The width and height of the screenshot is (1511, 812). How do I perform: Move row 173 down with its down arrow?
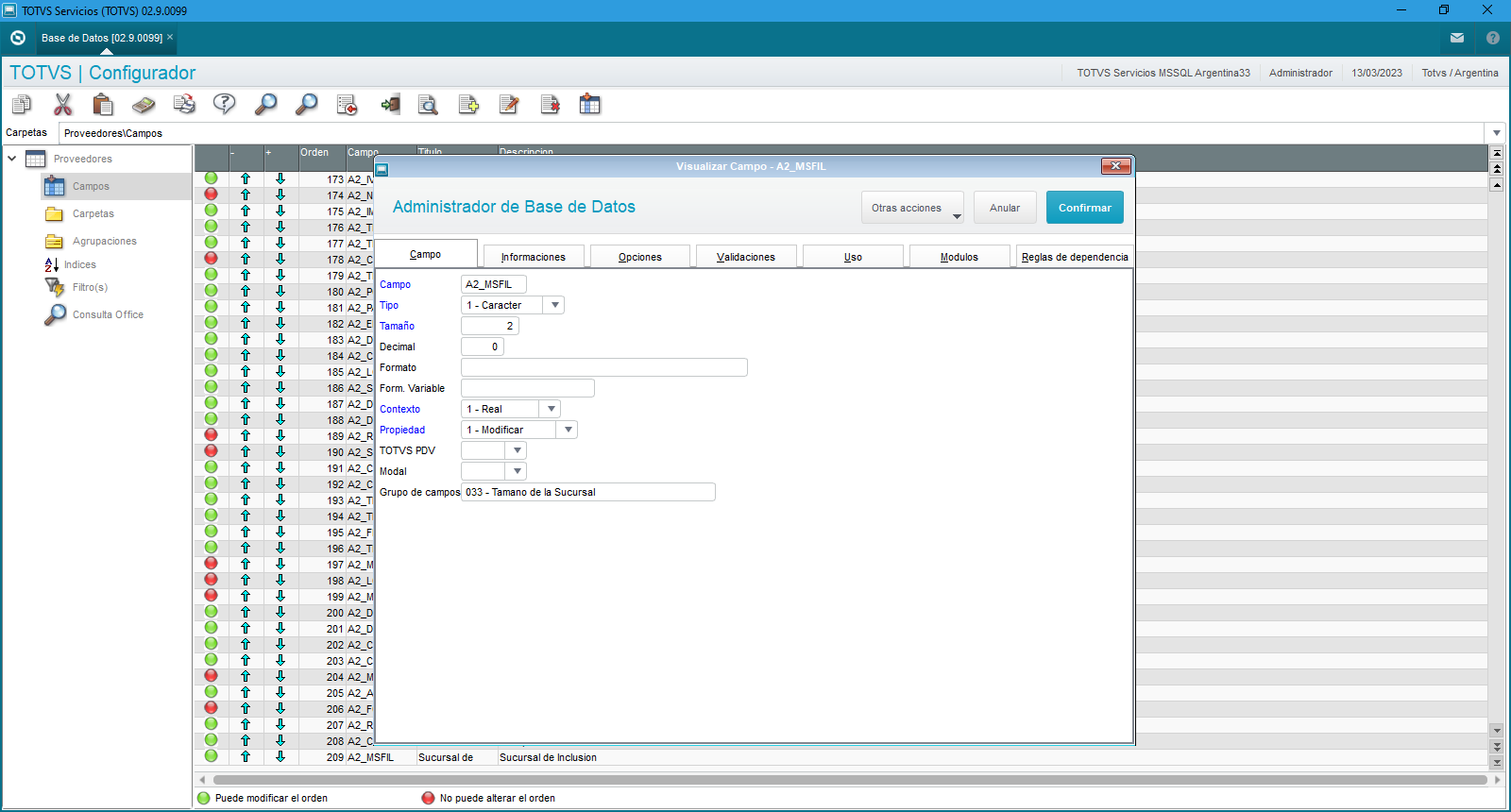(280, 178)
